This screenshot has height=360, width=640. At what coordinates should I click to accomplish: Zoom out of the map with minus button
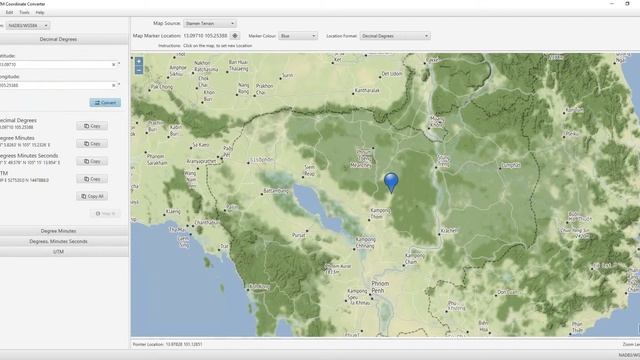tap(139, 70)
